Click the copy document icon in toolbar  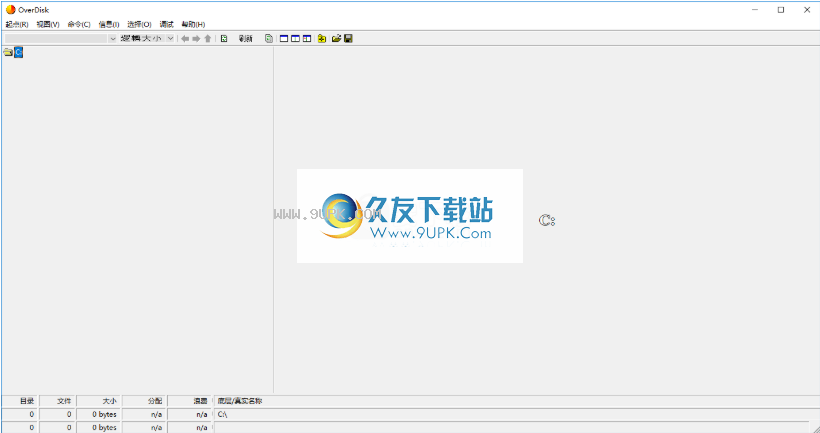(268, 39)
